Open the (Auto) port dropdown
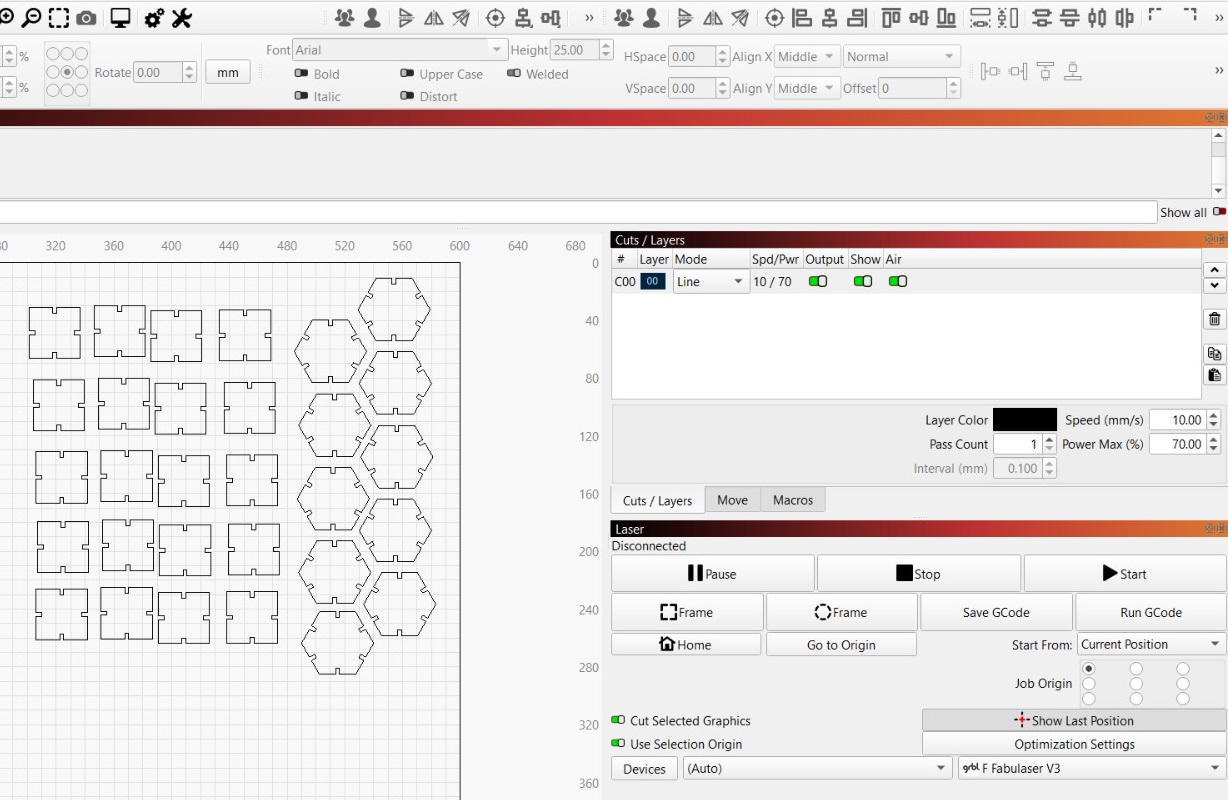1228x800 pixels. click(x=817, y=768)
